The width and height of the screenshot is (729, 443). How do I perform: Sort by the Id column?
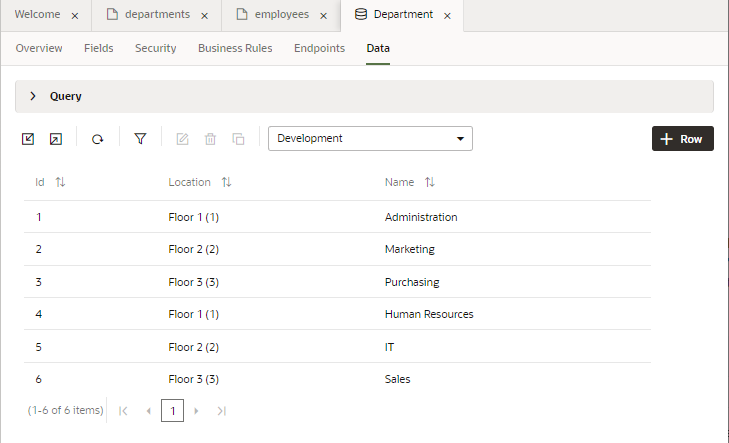[60, 183]
